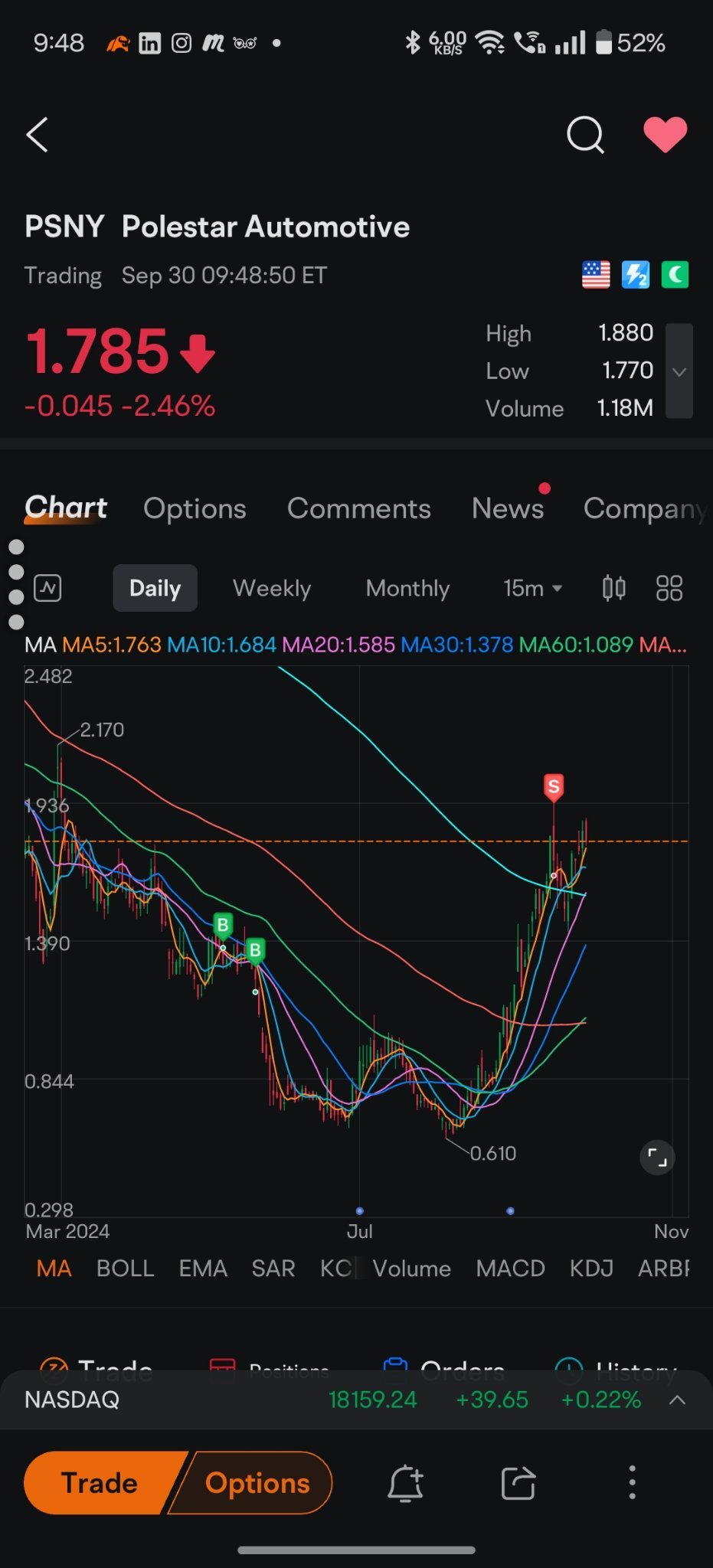Image resolution: width=713 pixels, height=1568 pixels.
Task: Expand the NASDAQ index bar chevron
Action: pyautogui.click(x=677, y=1400)
